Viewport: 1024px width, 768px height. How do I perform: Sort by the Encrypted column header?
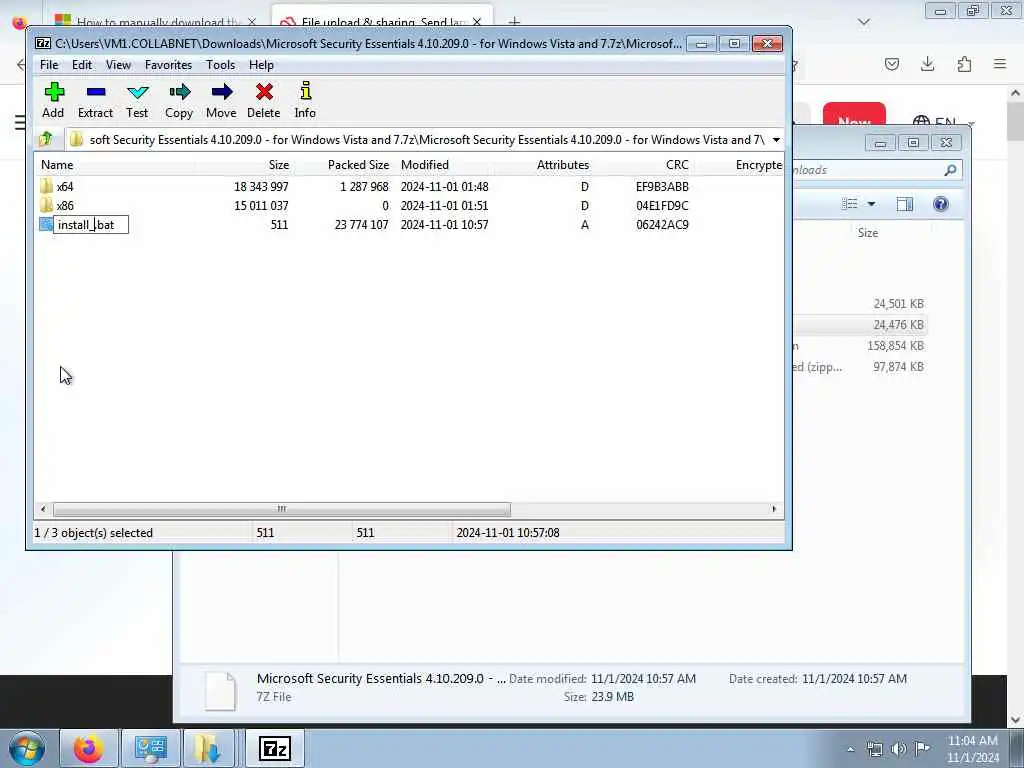[758, 165]
